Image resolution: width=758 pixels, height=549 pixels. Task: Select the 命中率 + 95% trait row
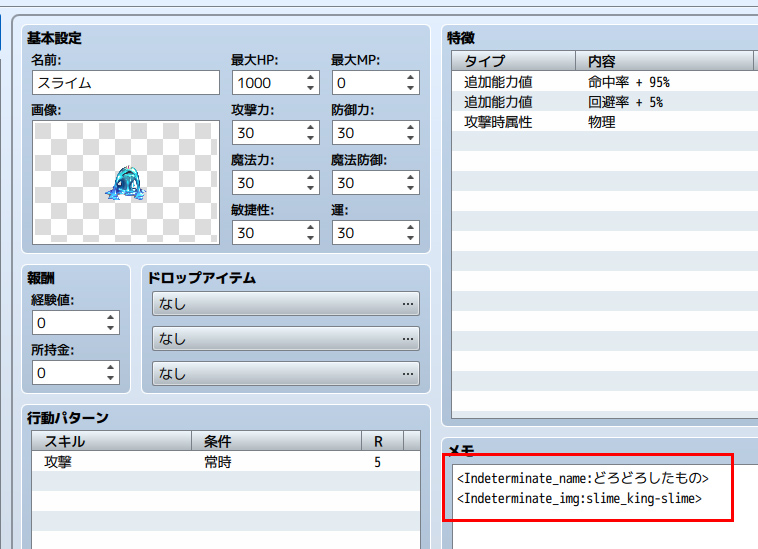coord(600,82)
